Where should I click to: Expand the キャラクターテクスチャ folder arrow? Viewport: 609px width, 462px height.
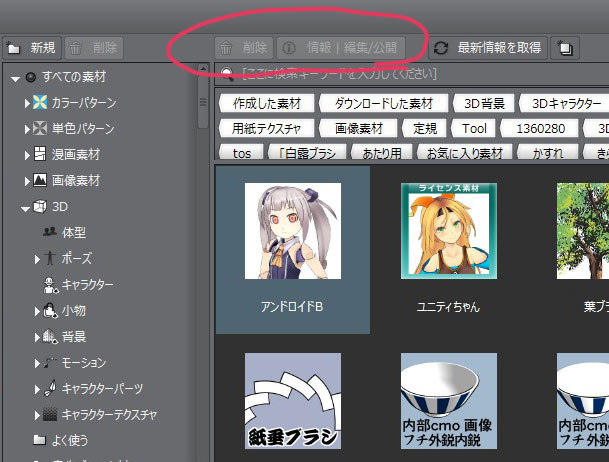[37, 415]
